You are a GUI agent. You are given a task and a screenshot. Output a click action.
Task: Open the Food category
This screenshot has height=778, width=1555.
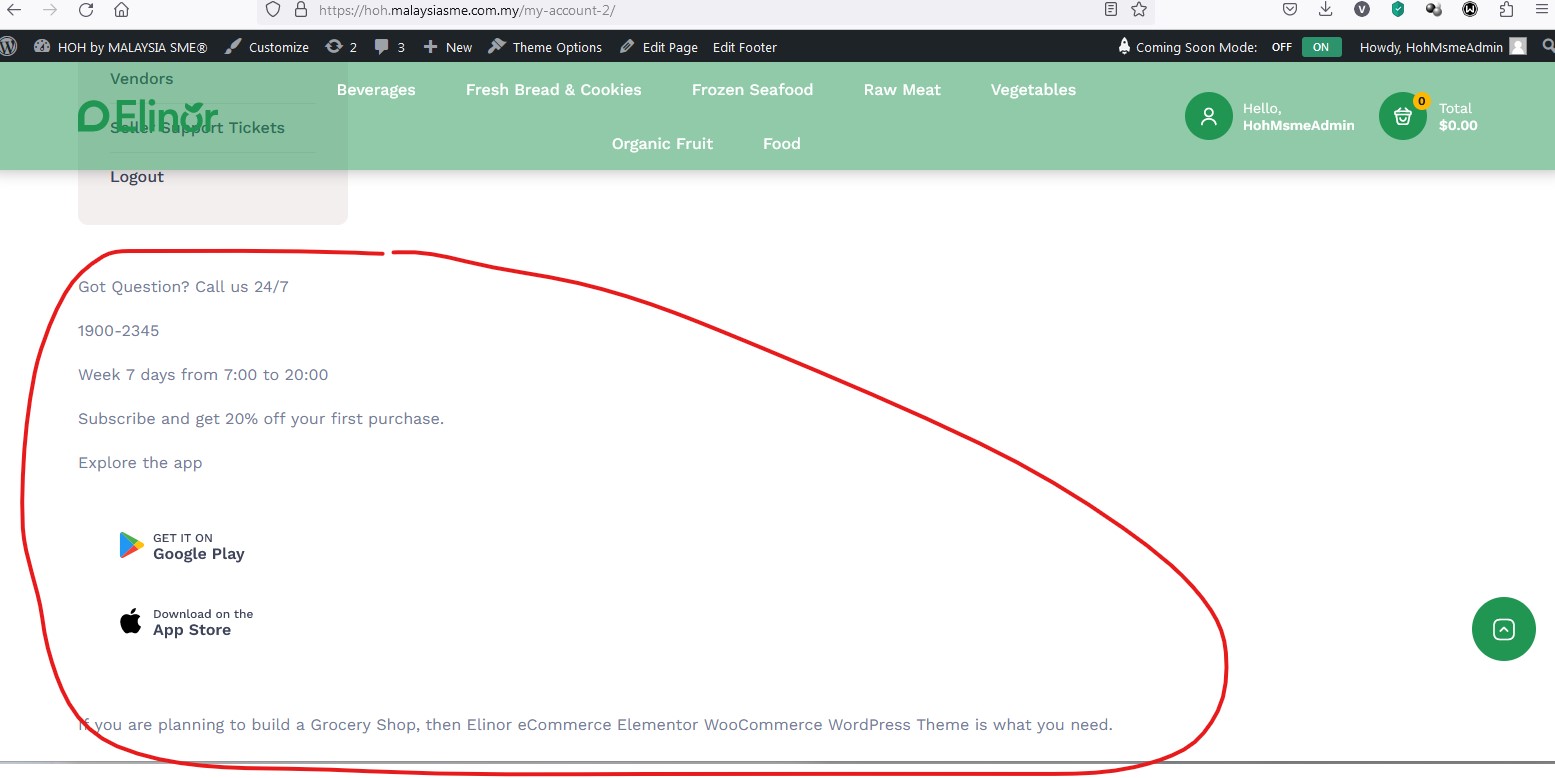pyautogui.click(x=781, y=144)
